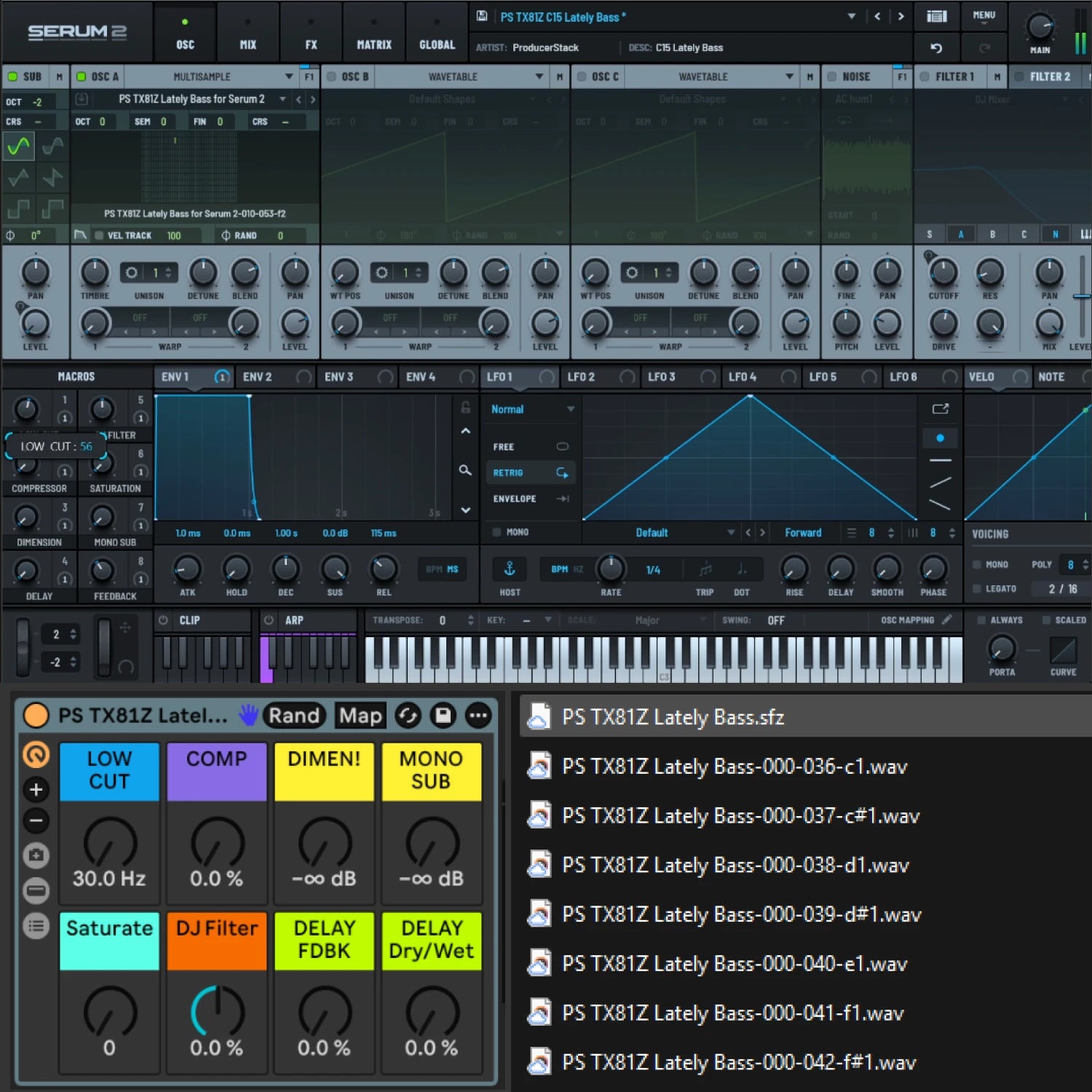The height and width of the screenshot is (1092, 1092).
Task: Click the rack's save preset disk icon
Action: pyautogui.click(x=443, y=716)
